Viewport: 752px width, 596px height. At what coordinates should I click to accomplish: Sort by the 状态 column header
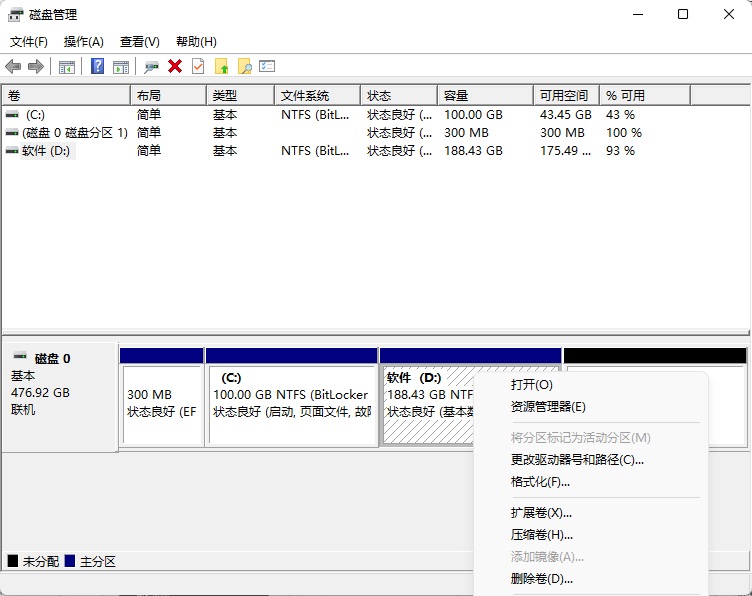(x=399, y=95)
